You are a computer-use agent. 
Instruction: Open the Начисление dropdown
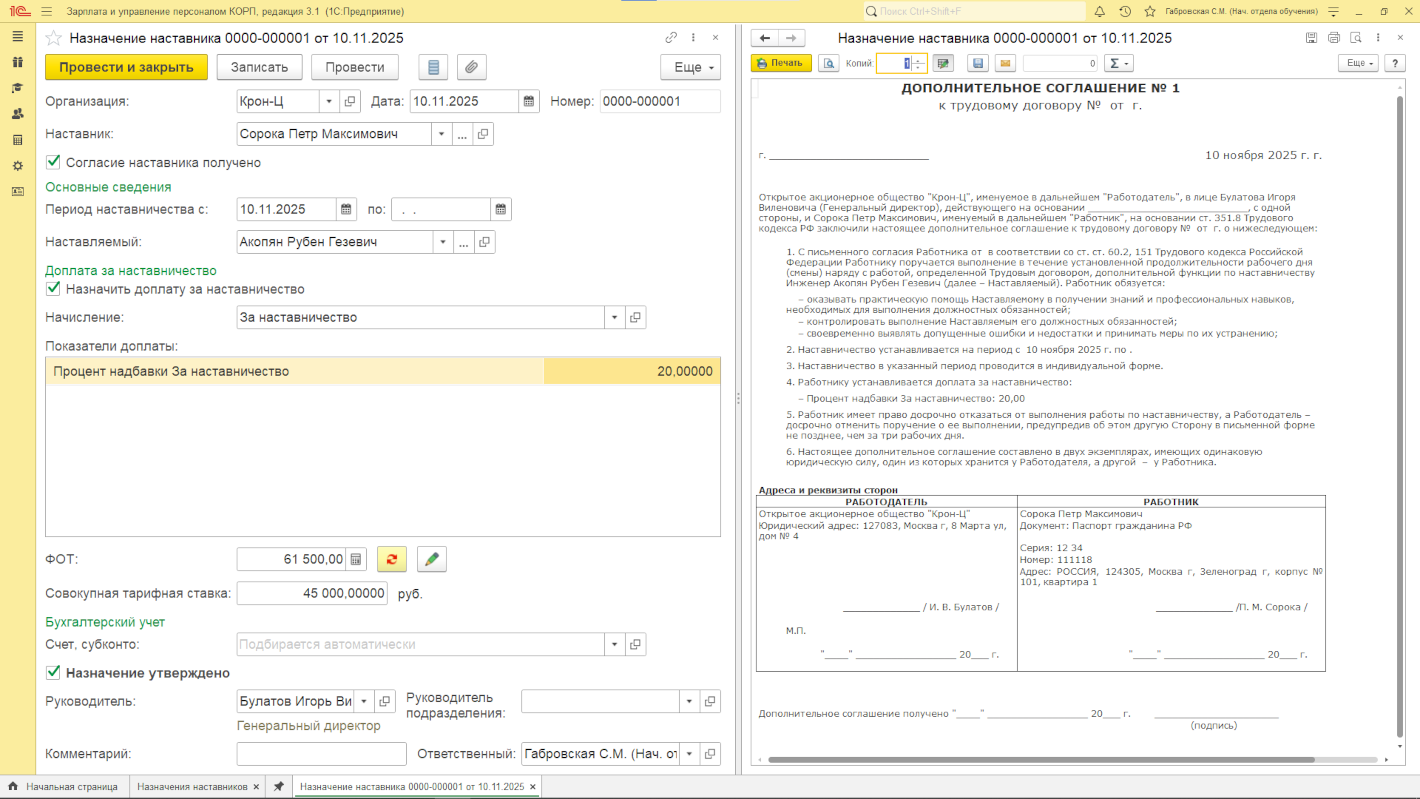[x=613, y=317]
